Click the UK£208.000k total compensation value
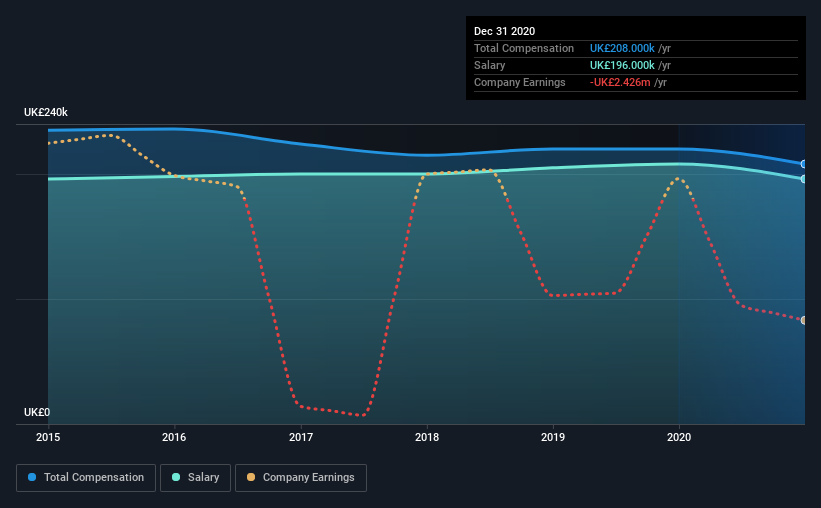Viewport: 821px width, 508px height. pos(622,48)
